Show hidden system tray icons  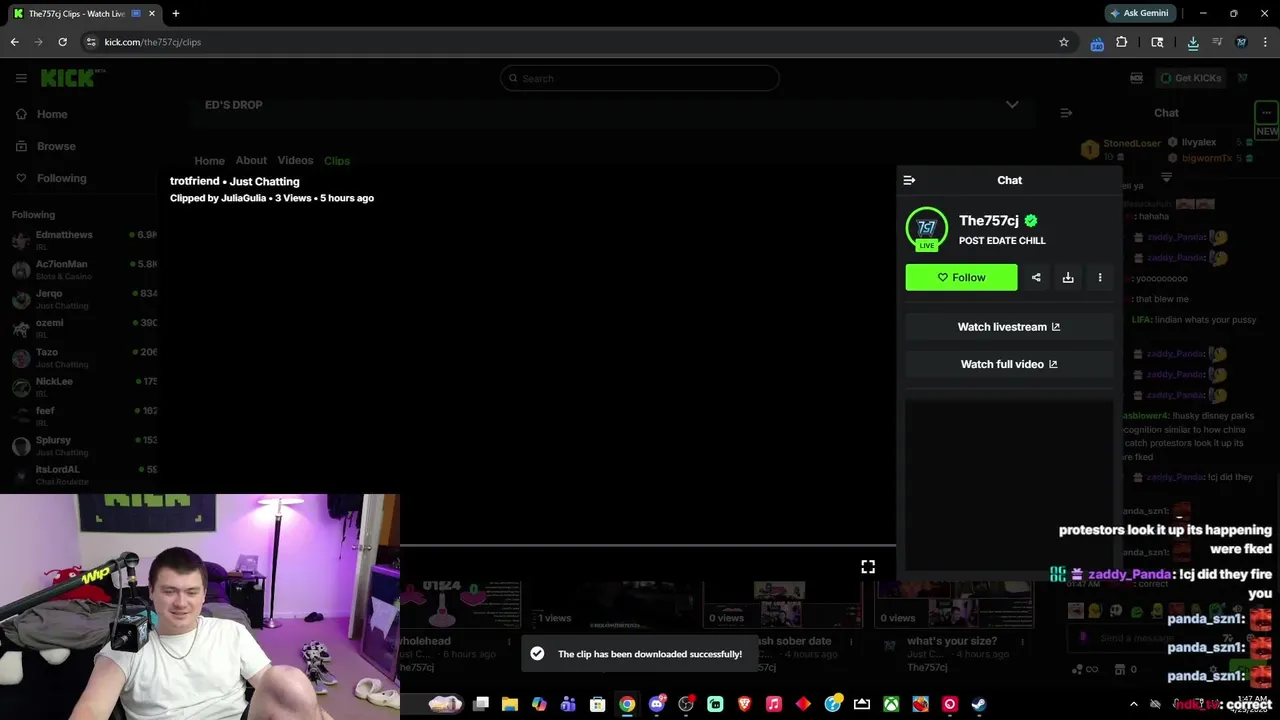pos(1133,704)
